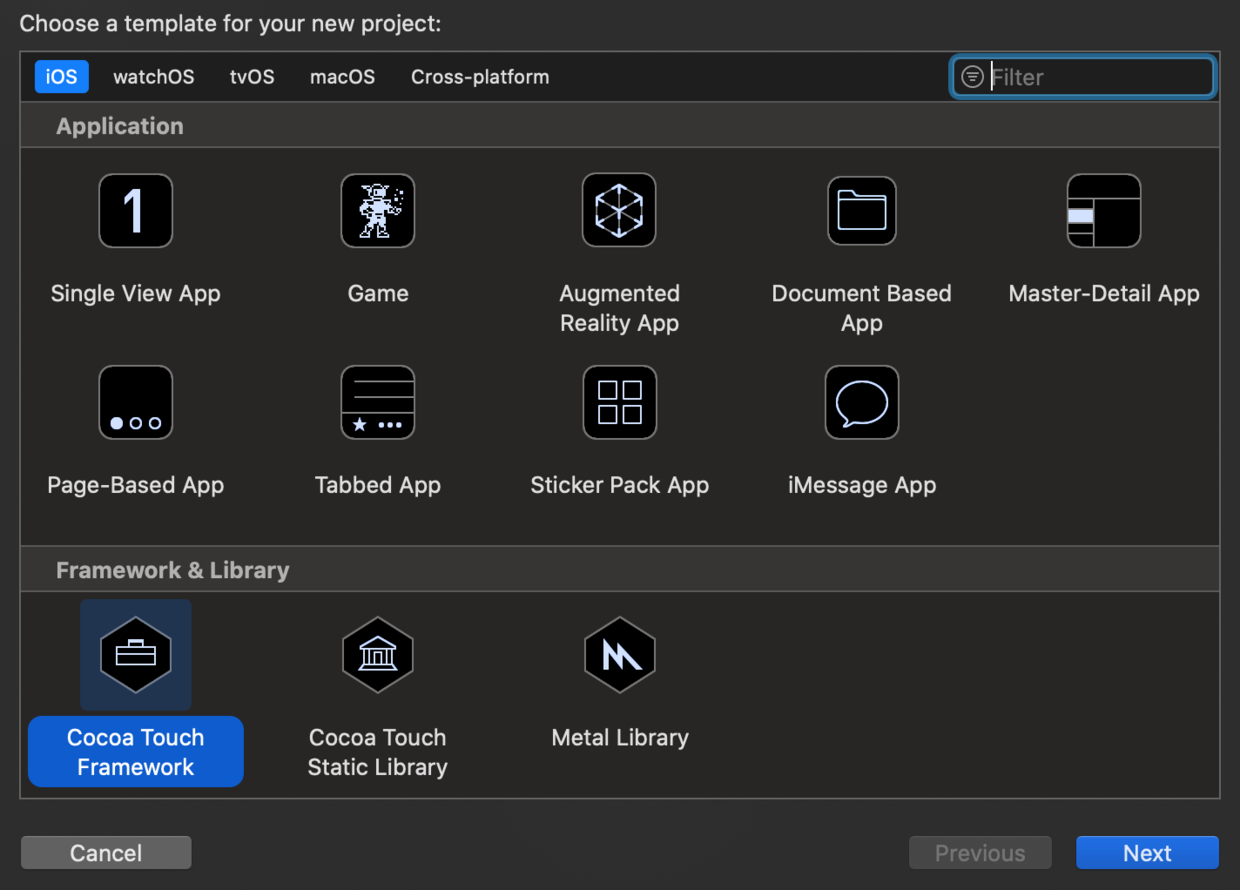The image size is (1240, 890).
Task: Pick the Tabbed App template icon
Action: point(378,402)
